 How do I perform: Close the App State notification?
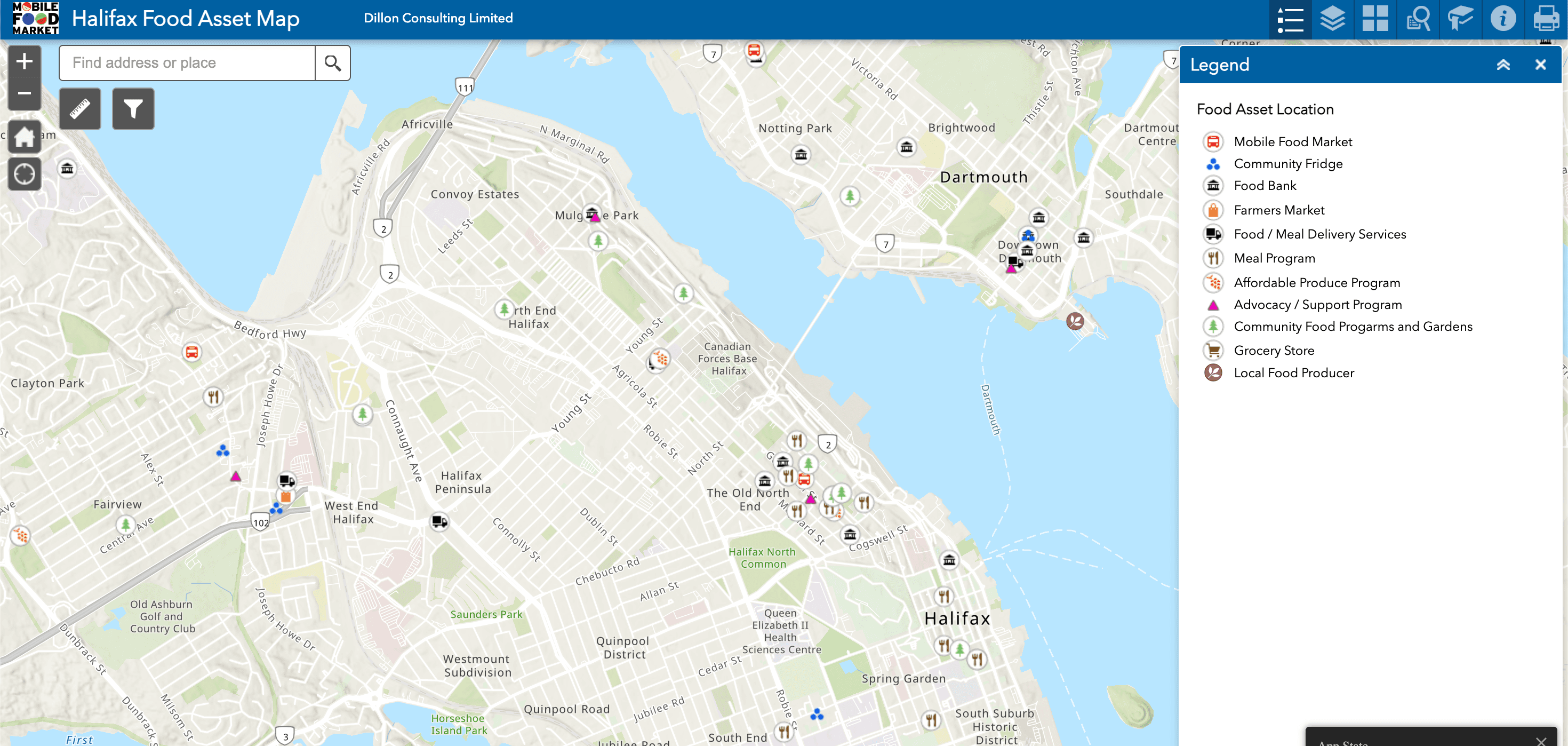[x=1541, y=740]
